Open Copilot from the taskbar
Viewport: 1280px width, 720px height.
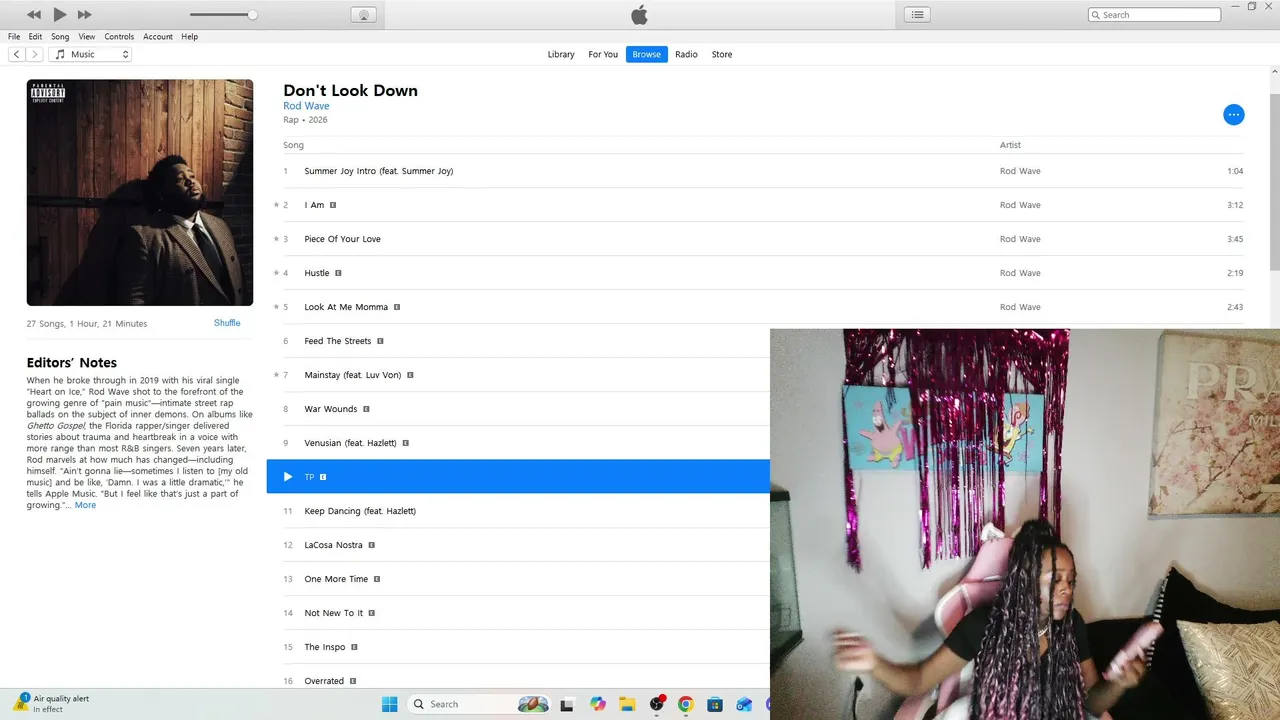point(598,704)
